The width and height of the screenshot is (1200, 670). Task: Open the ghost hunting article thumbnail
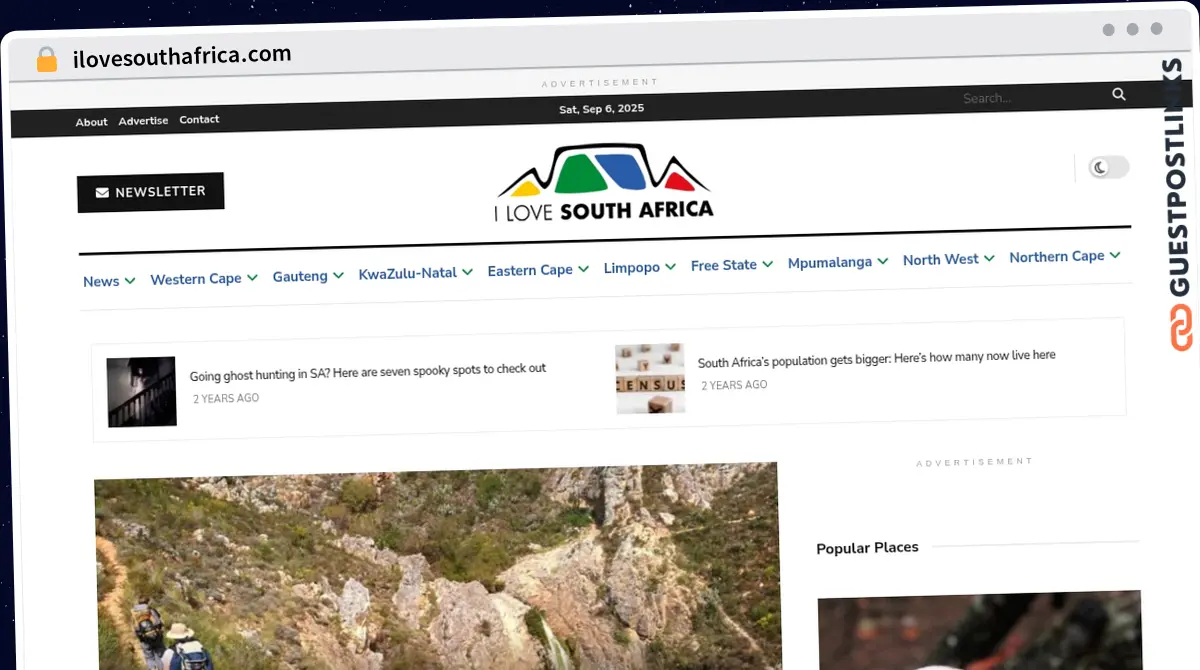[141, 391]
